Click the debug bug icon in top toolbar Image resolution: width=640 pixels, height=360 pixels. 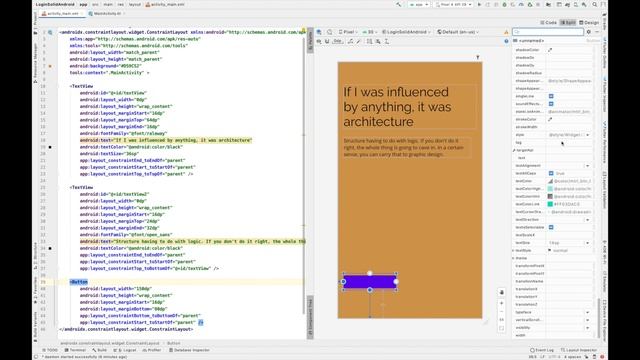[x=504, y=4]
